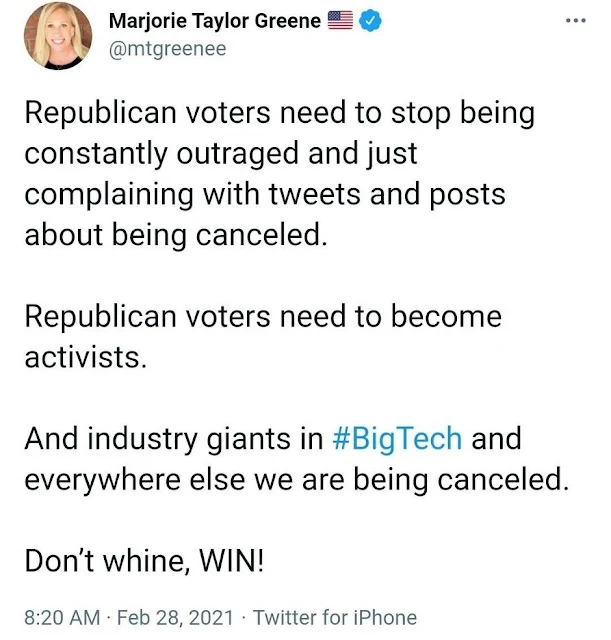Click the line "complaining with tweets and posts"

(x=265, y=195)
